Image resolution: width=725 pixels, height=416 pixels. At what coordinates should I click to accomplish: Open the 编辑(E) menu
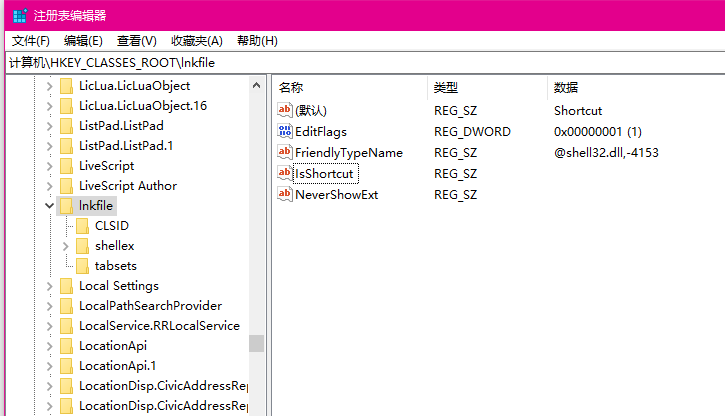(x=83, y=41)
